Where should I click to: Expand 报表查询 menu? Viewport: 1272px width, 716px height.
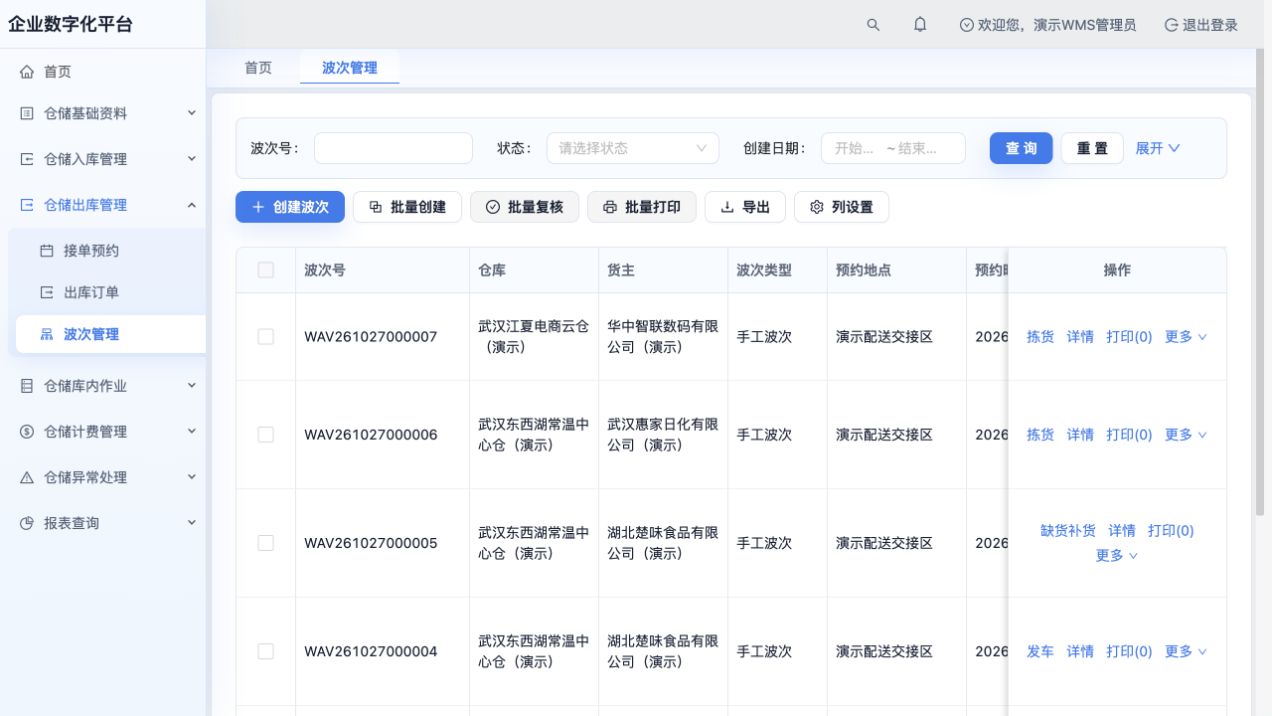click(103, 523)
